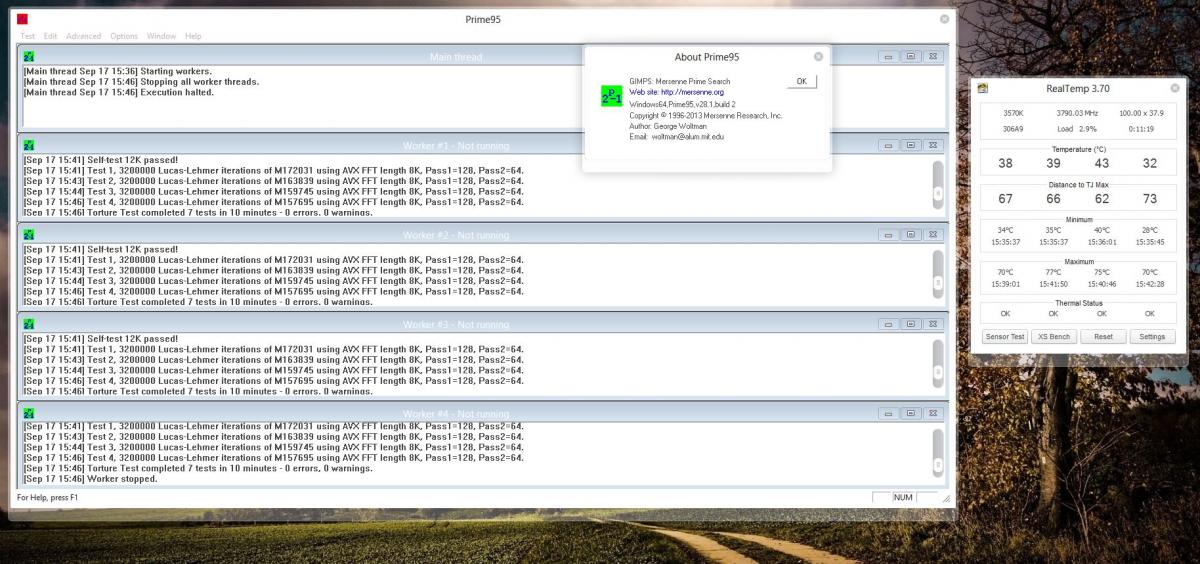The height and width of the screenshot is (564, 1200).
Task: Minimize the Worker #2 child window
Action: pyautogui.click(x=888, y=235)
